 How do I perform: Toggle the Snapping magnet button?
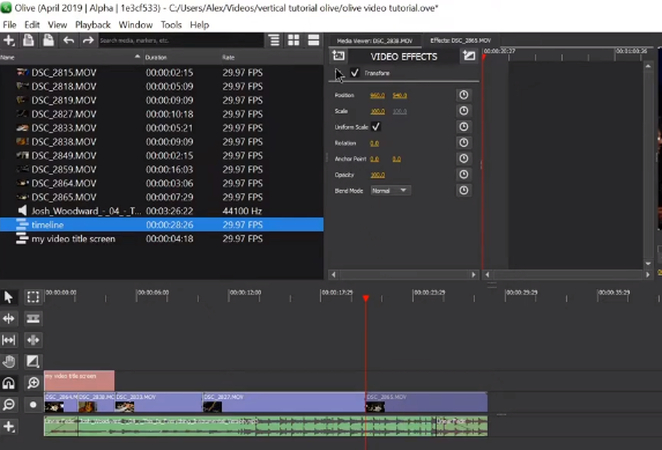(8, 383)
